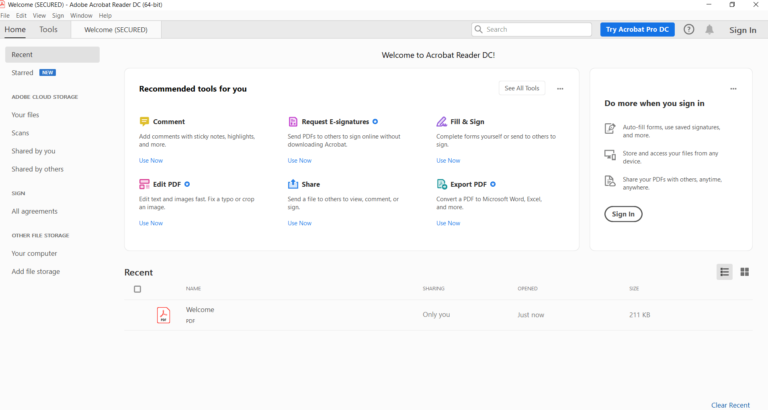768x410 pixels.
Task: Open All agreements
Action: pos(35,211)
